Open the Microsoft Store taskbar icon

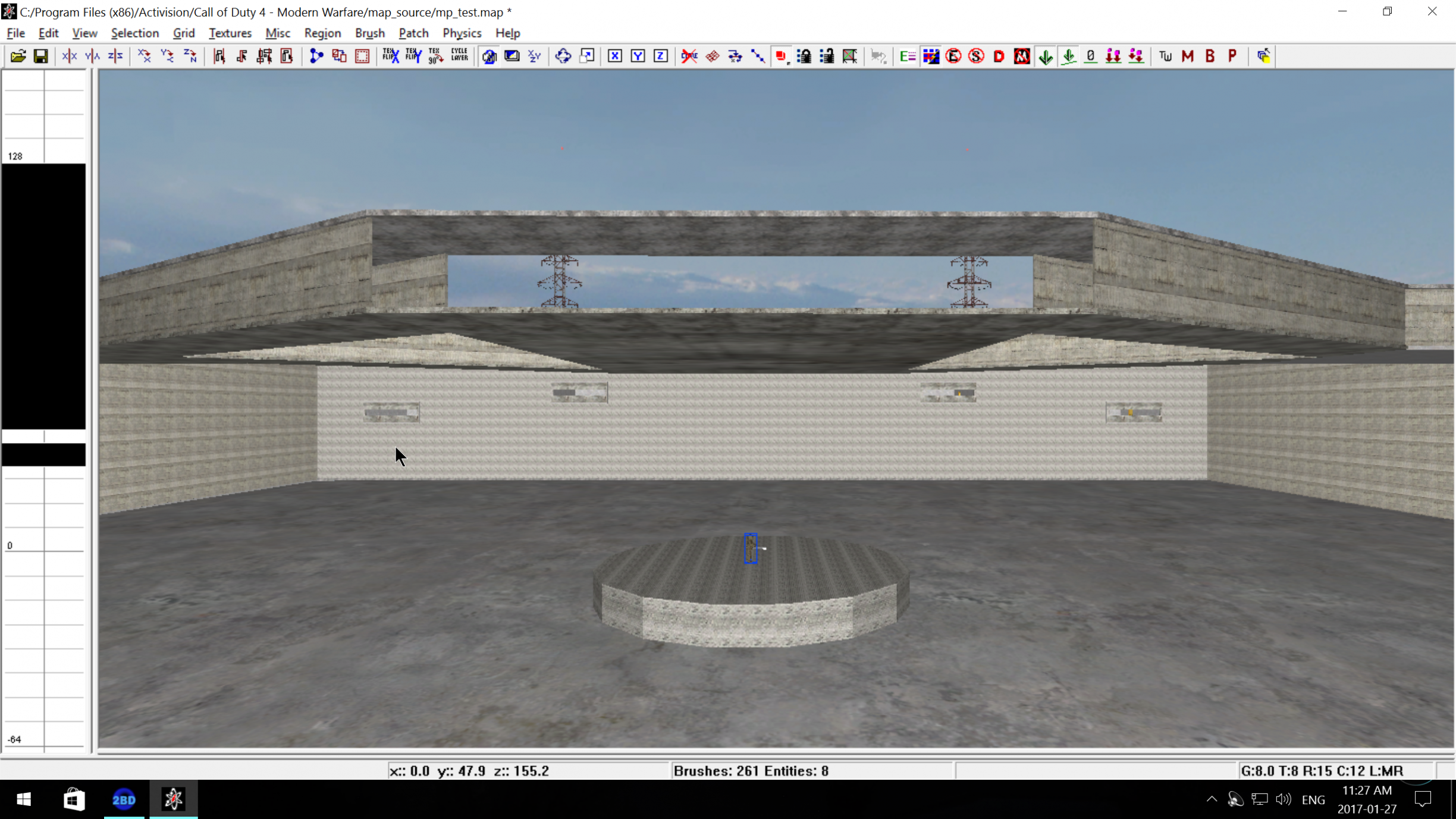[x=74, y=799]
